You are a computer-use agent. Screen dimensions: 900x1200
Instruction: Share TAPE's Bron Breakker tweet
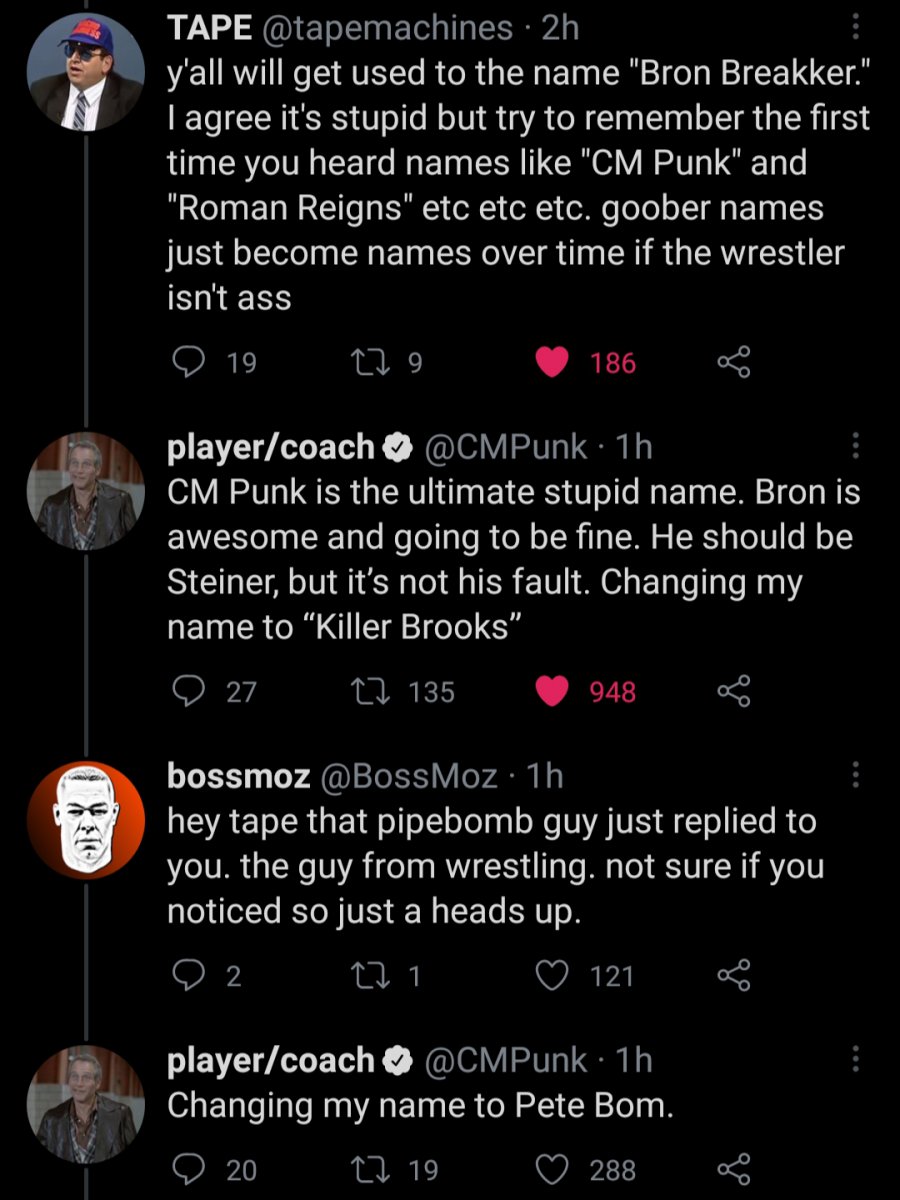[x=734, y=364]
